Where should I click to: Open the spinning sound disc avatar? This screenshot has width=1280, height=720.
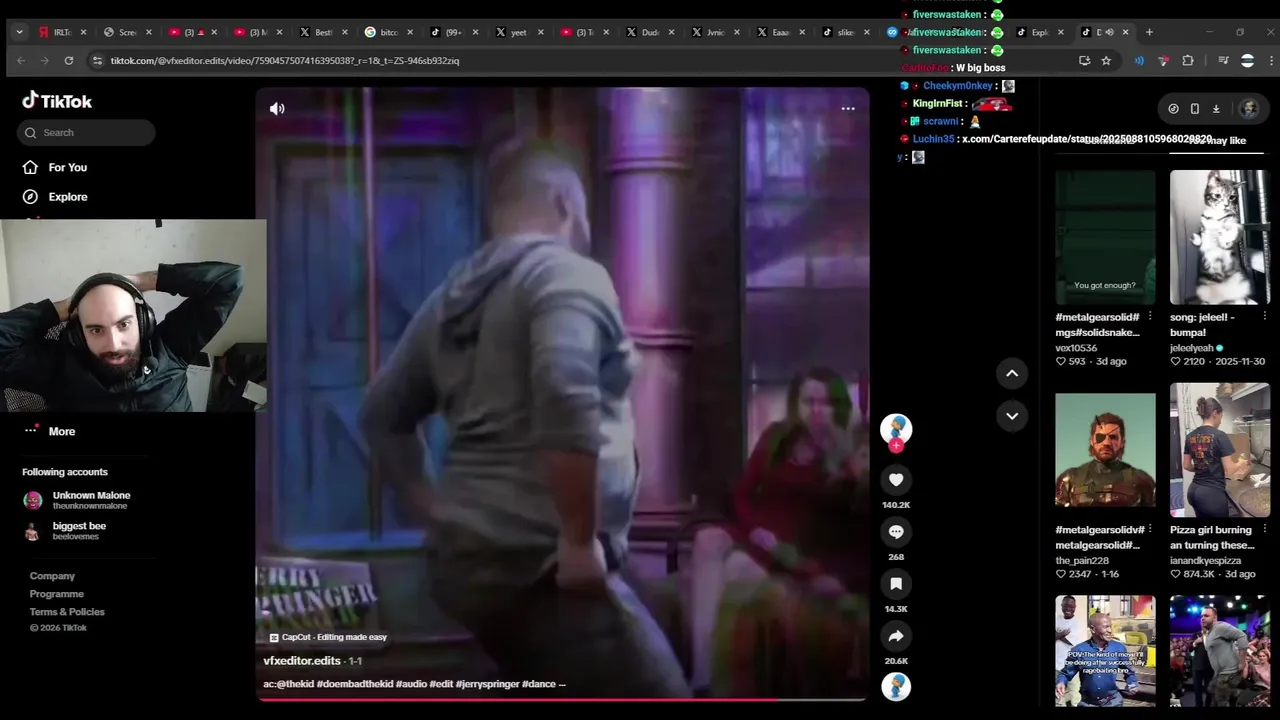pos(896,687)
